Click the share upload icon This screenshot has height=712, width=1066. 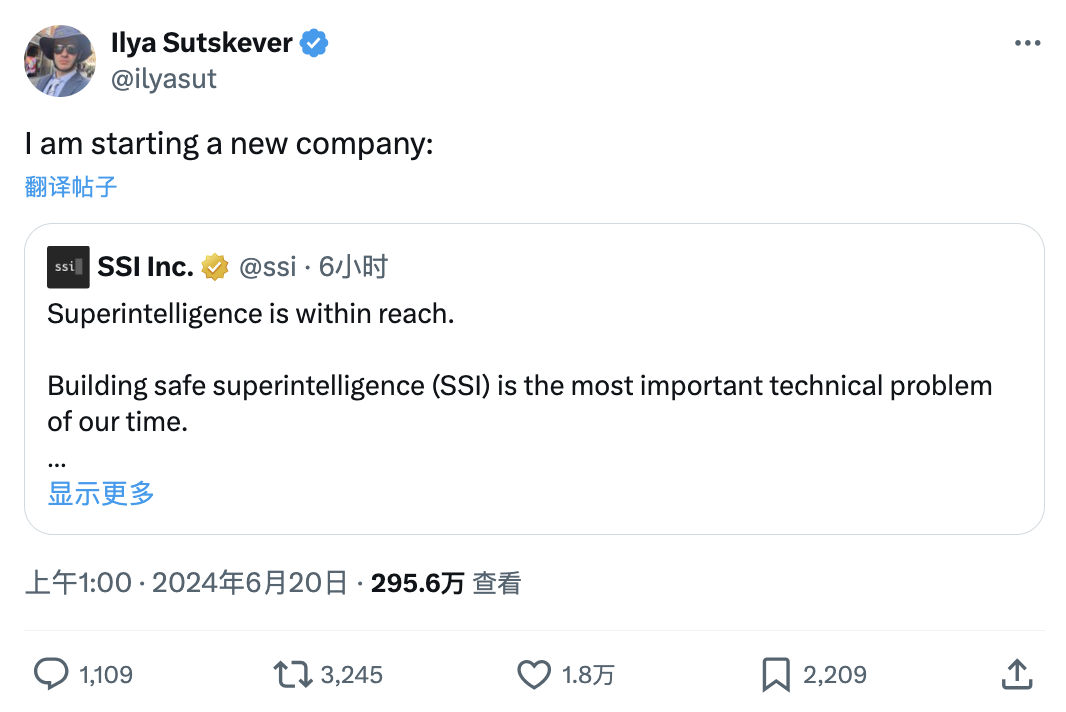click(x=1017, y=674)
